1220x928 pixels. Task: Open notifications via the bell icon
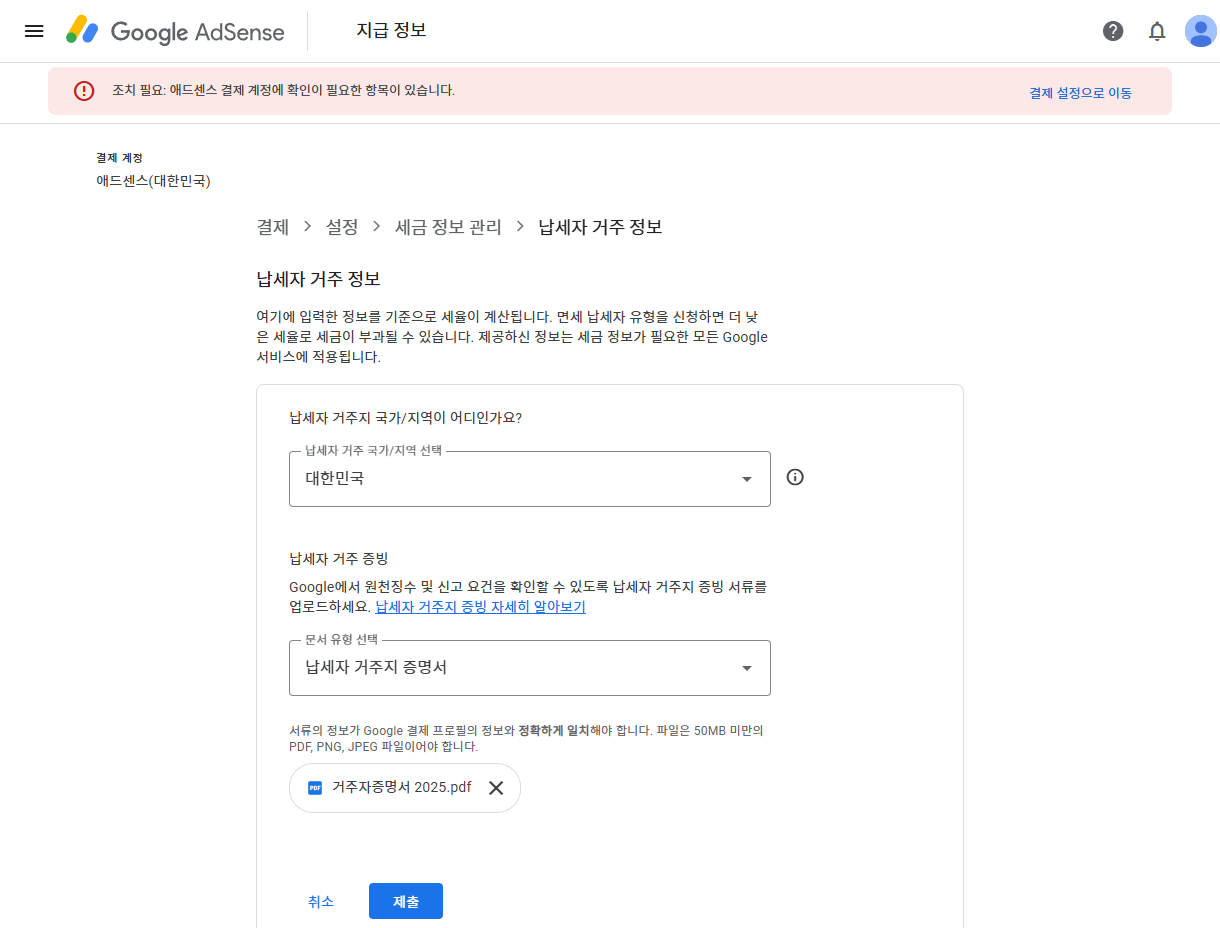[x=1157, y=31]
